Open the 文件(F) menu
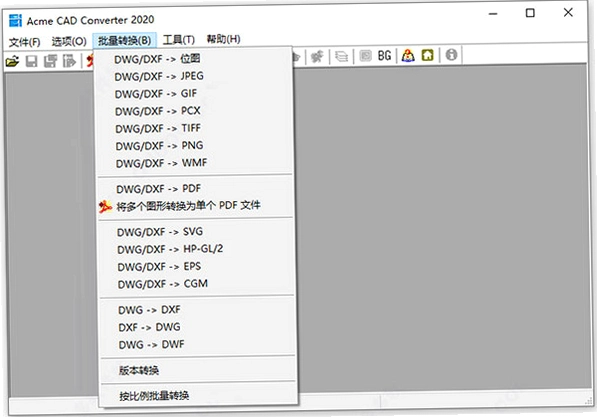This screenshot has height=417, width=597. tap(24, 42)
